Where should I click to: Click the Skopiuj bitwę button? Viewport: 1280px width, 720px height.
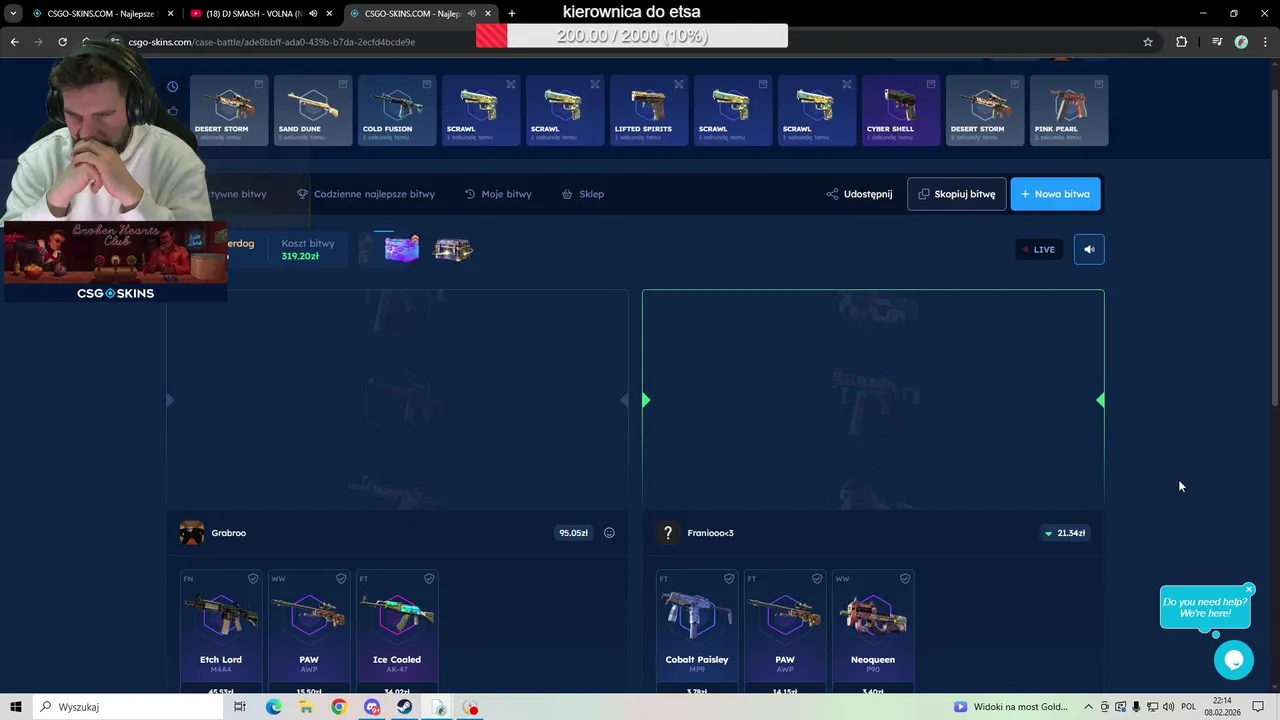(957, 194)
